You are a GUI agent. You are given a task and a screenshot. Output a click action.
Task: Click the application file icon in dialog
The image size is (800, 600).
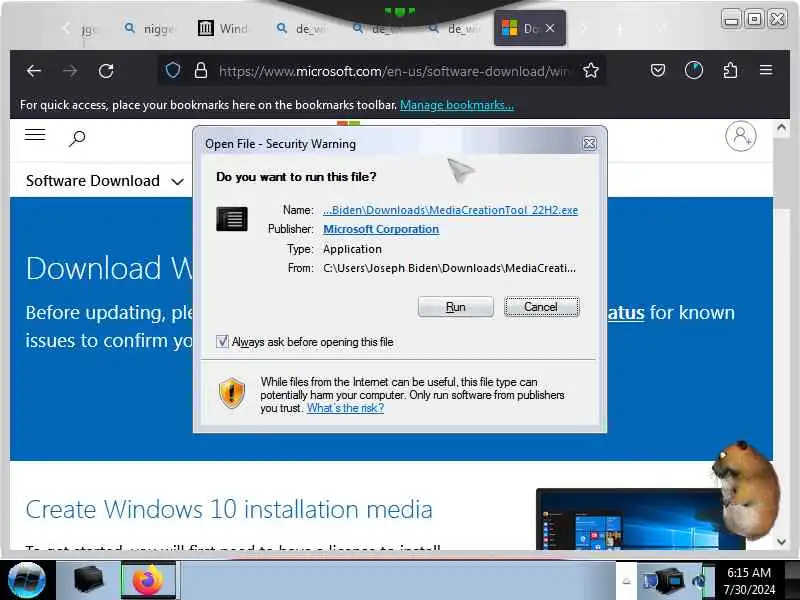click(x=232, y=219)
